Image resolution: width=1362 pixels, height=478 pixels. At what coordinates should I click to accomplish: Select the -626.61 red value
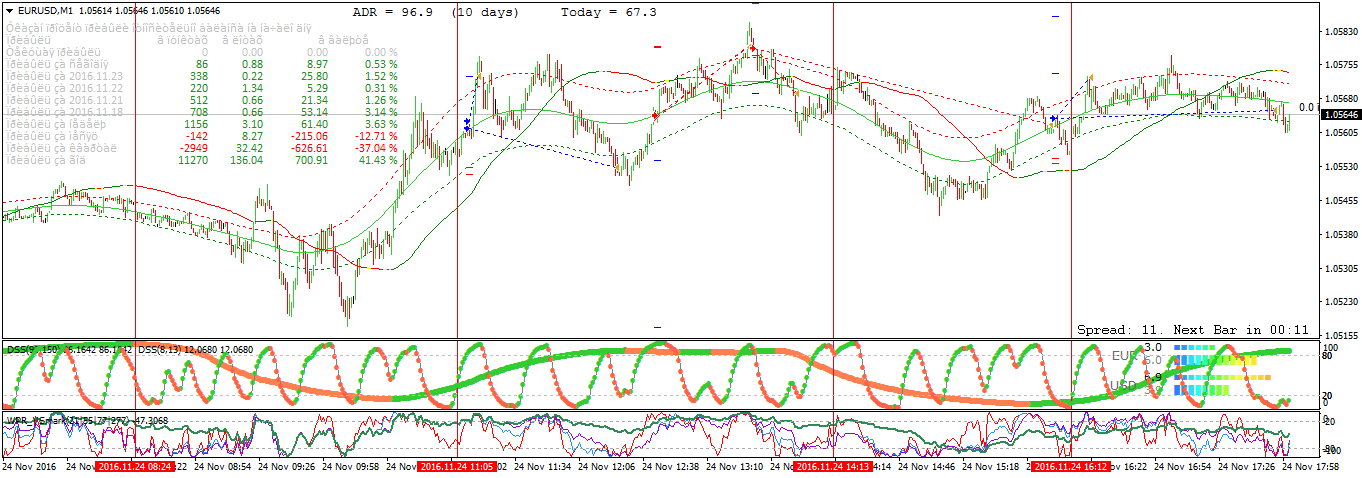point(308,146)
